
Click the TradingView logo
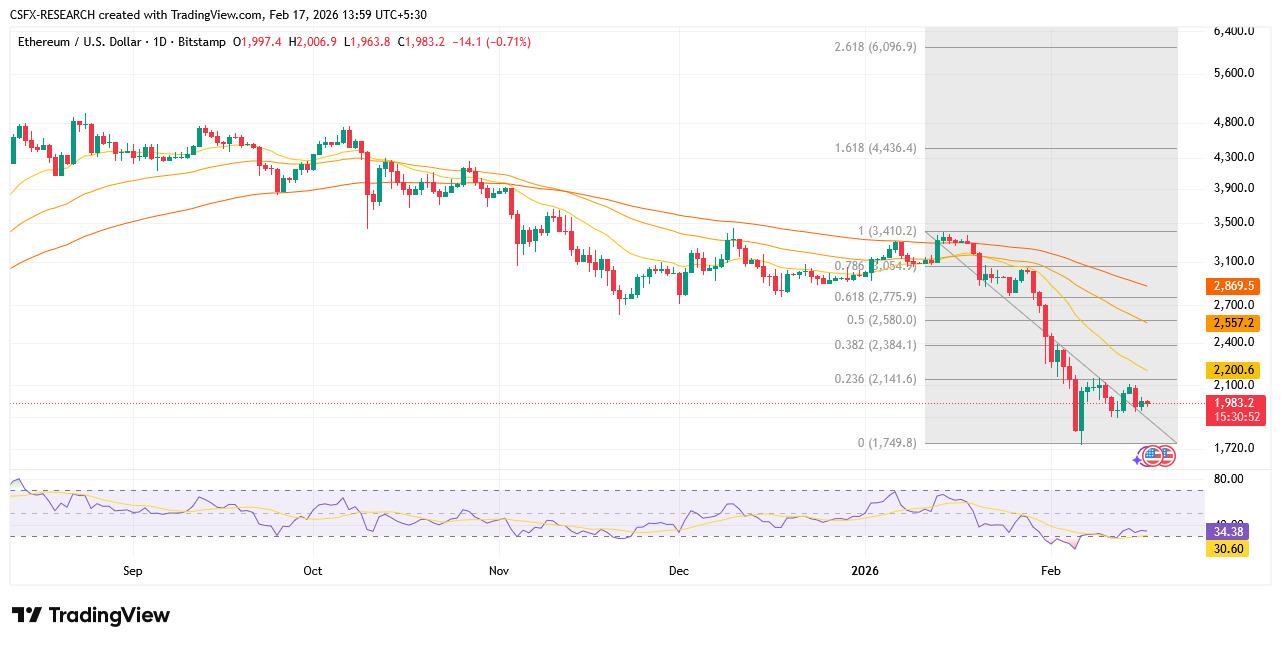91,615
